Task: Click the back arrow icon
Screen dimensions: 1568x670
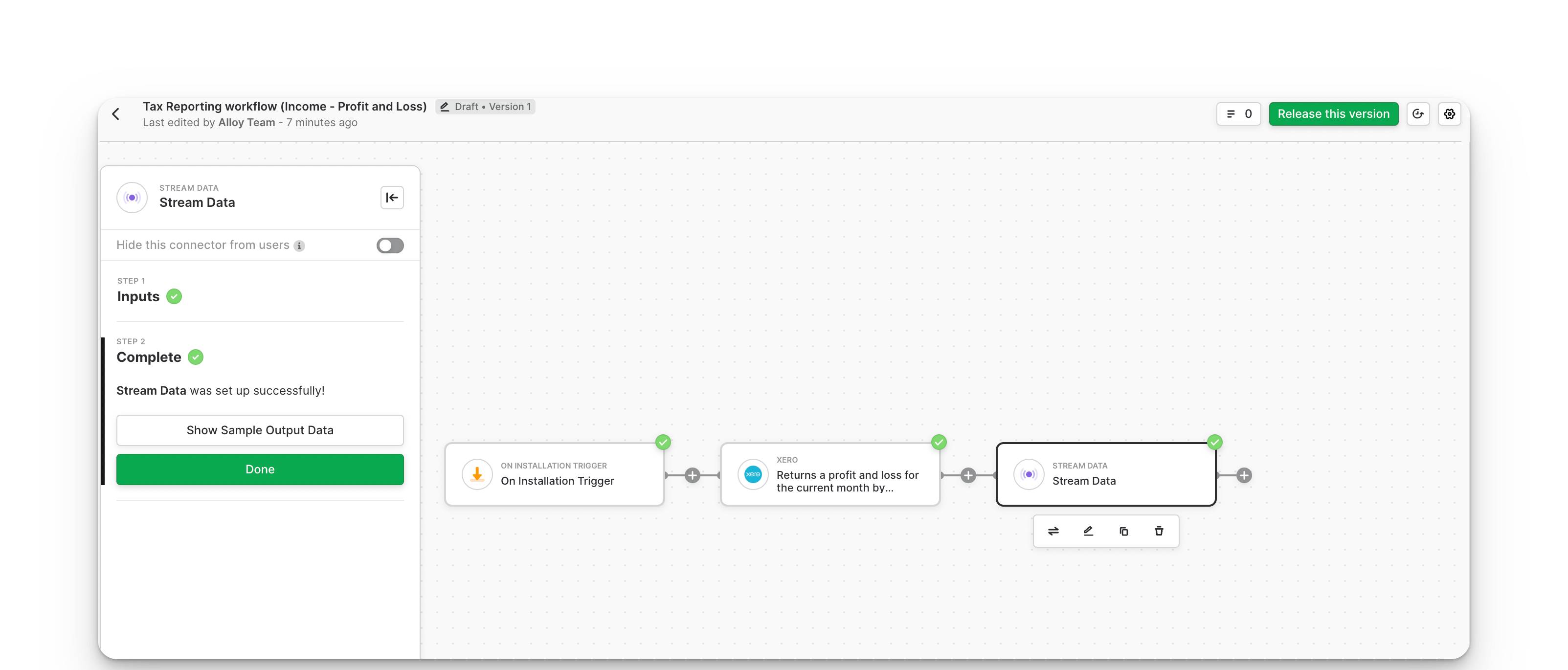Action: pyautogui.click(x=115, y=114)
